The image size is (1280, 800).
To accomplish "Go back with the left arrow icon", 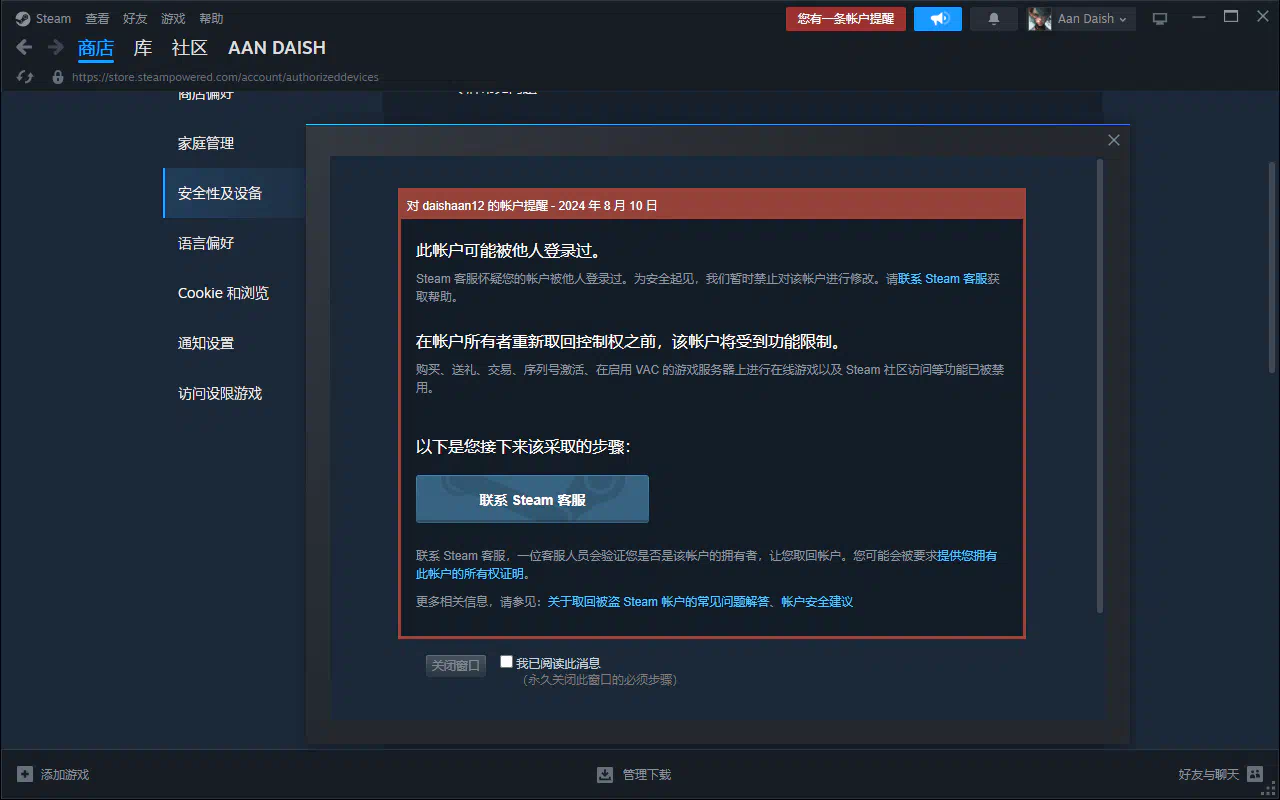I will point(25,47).
